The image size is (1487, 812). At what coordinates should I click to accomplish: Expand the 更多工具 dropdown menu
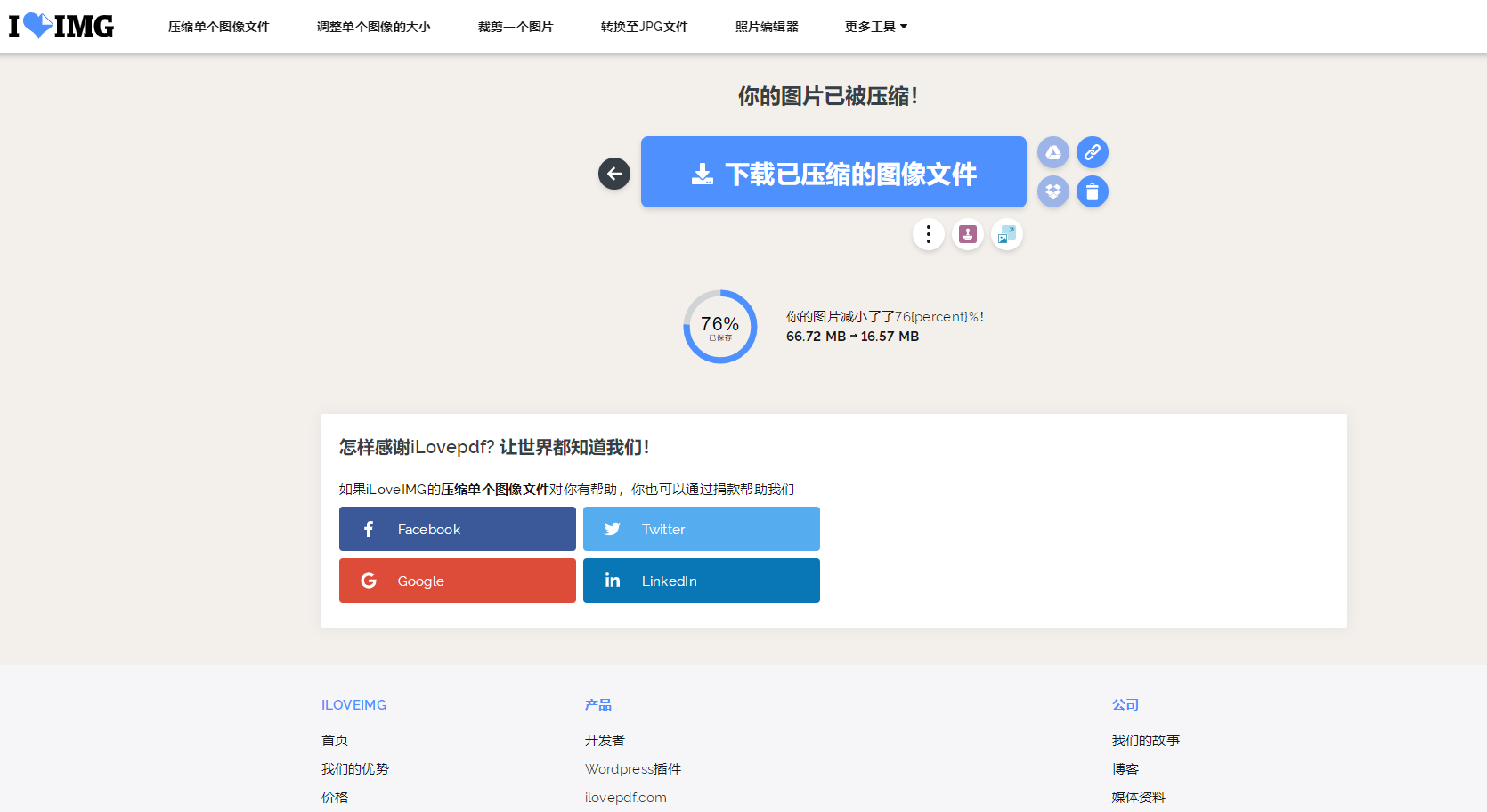tap(875, 27)
